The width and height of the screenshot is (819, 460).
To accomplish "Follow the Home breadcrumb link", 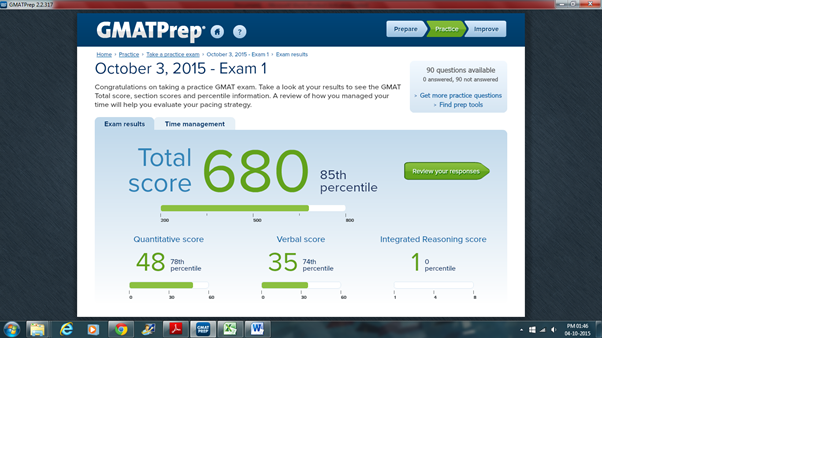I will 104,54.
